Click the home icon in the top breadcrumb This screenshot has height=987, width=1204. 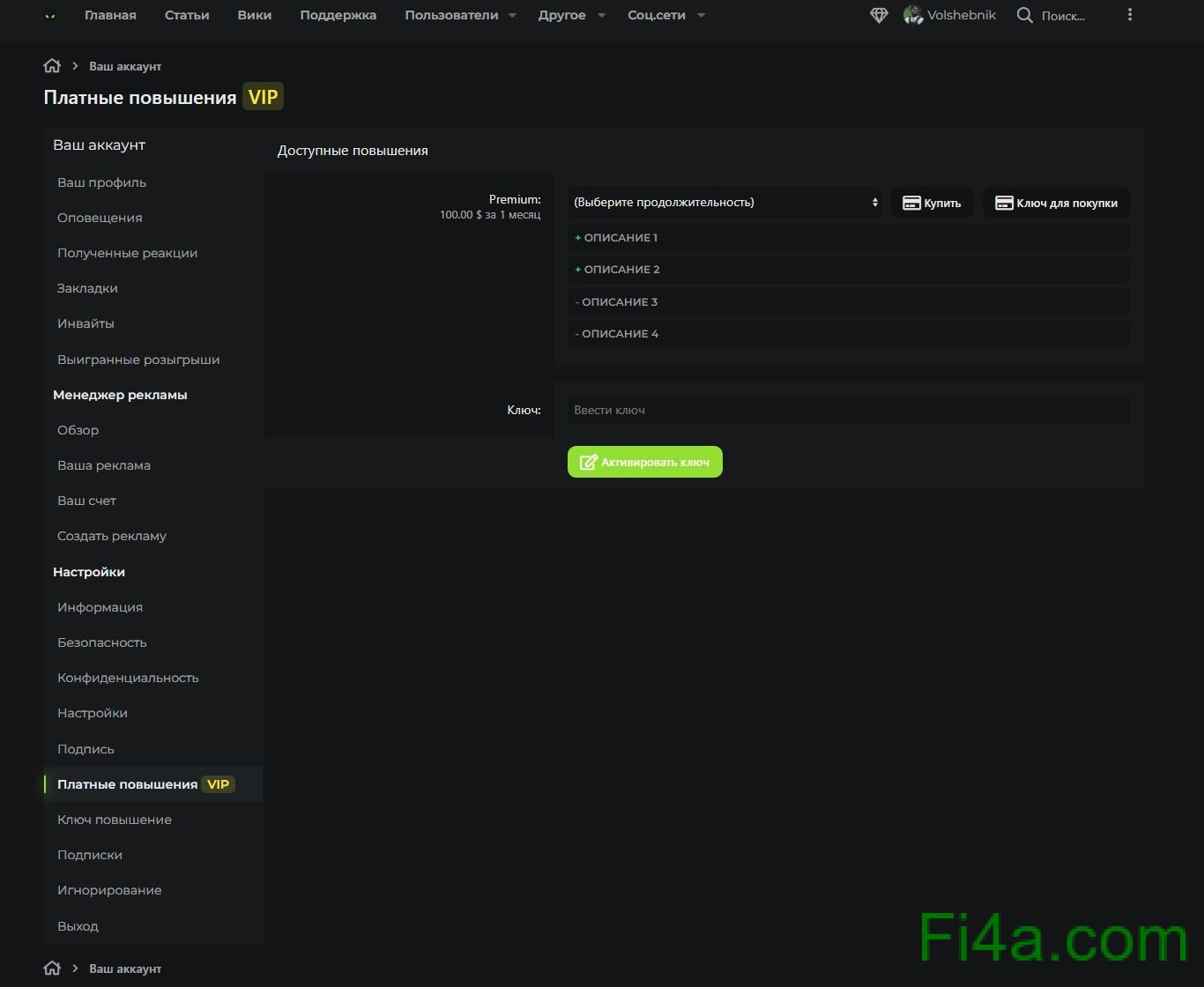pos(52,66)
